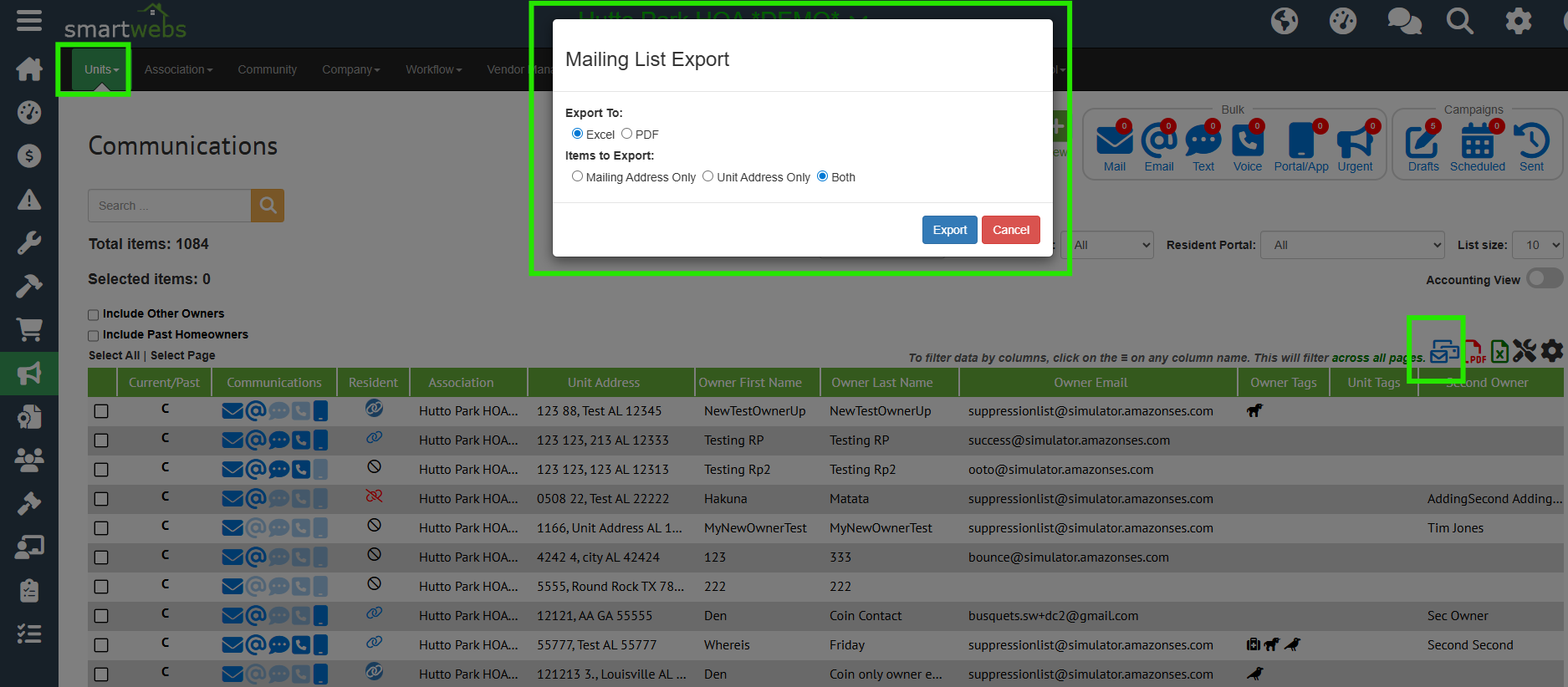Open the Resident Portal dropdown
Viewport: 1568px width, 687px height.
pyautogui.click(x=1352, y=245)
